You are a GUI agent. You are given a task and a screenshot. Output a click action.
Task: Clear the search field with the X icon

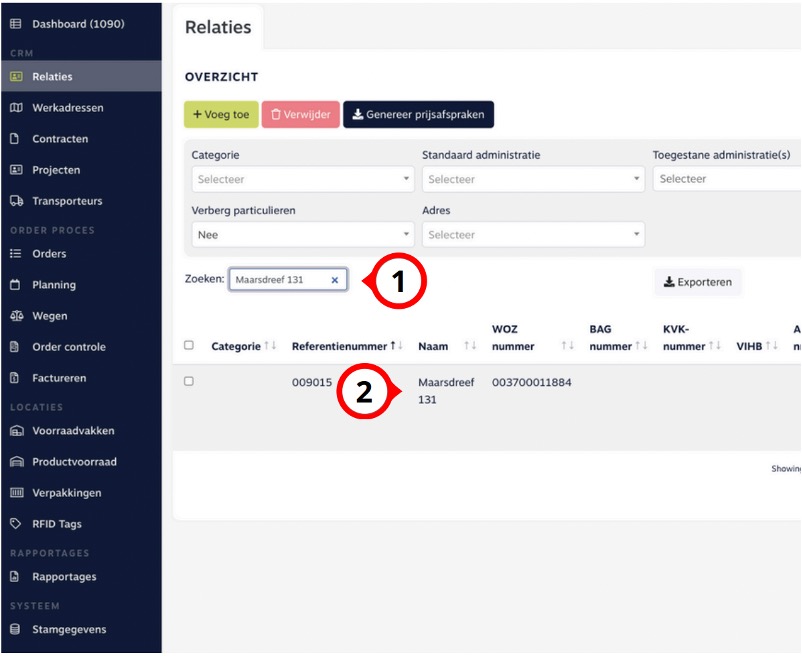pos(335,280)
